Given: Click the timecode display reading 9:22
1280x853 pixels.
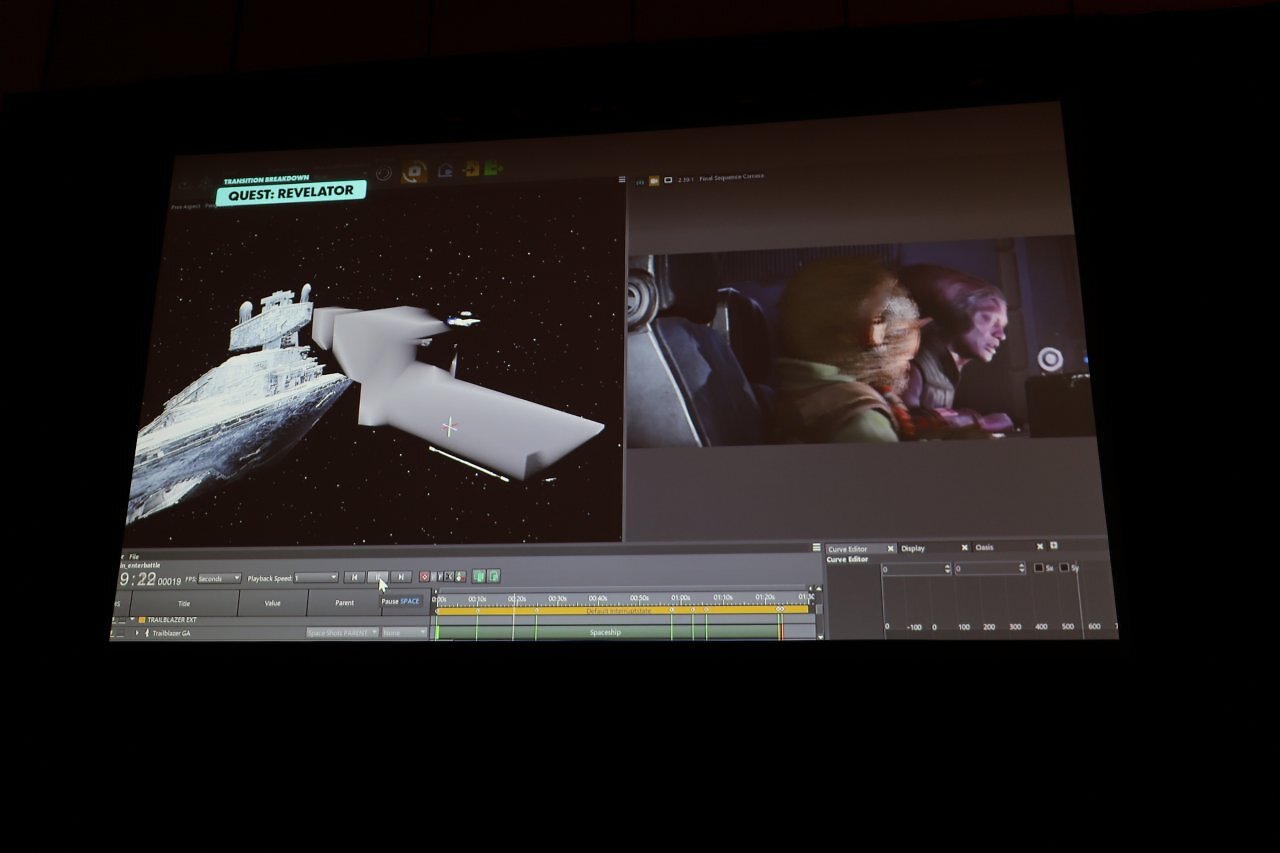Looking at the screenshot, I should click(x=138, y=580).
